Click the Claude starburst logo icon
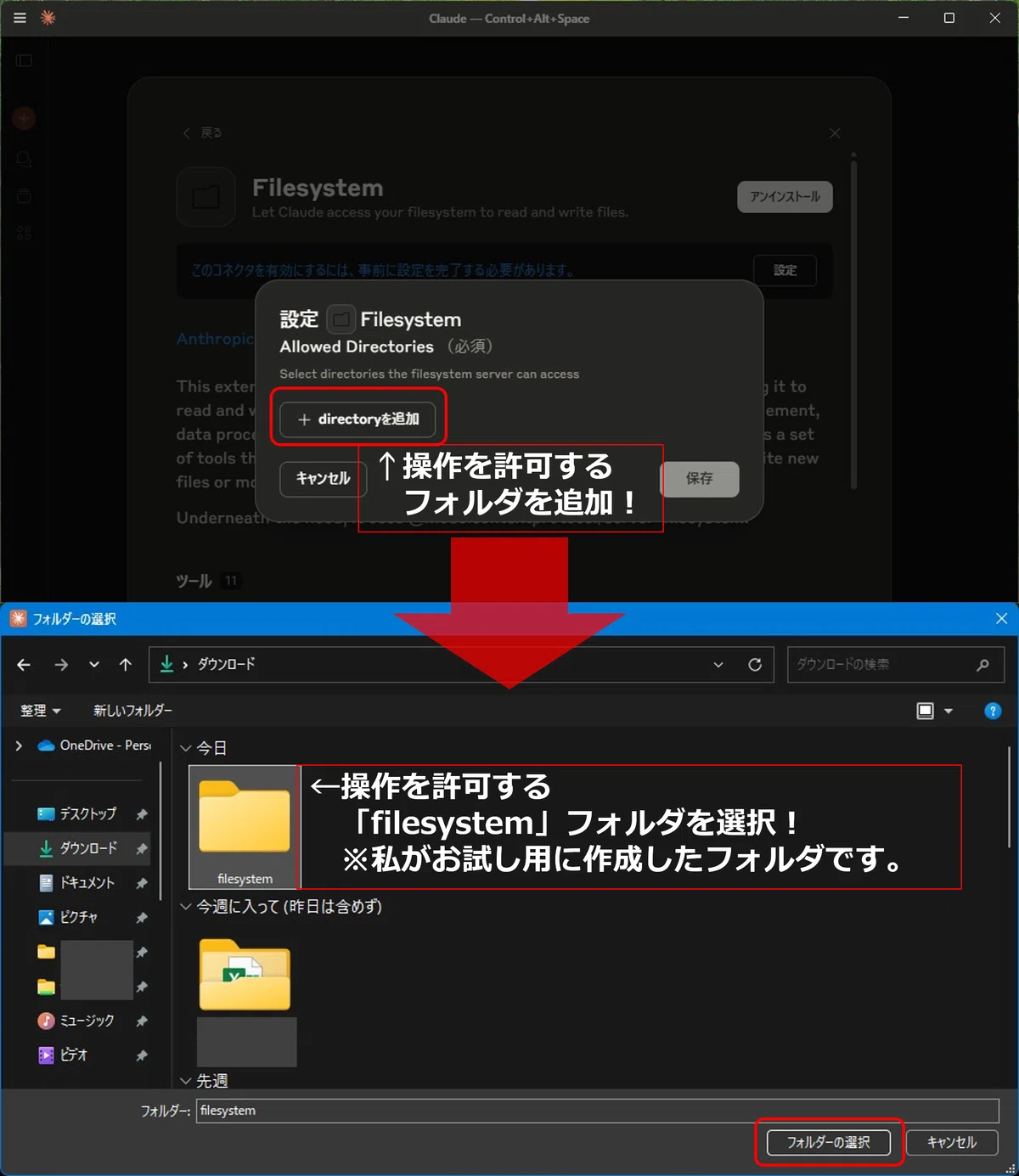Viewport: 1019px width, 1176px height. pyautogui.click(x=48, y=18)
